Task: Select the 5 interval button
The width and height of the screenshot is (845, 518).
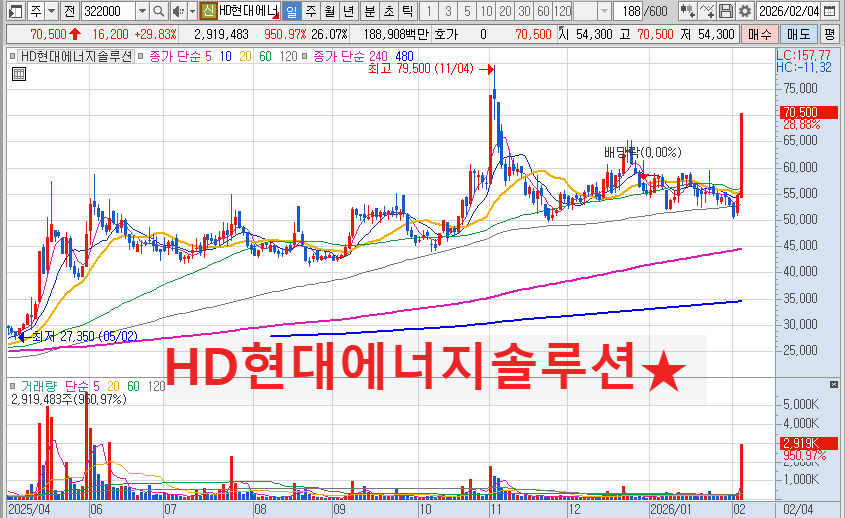Action: point(467,11)
